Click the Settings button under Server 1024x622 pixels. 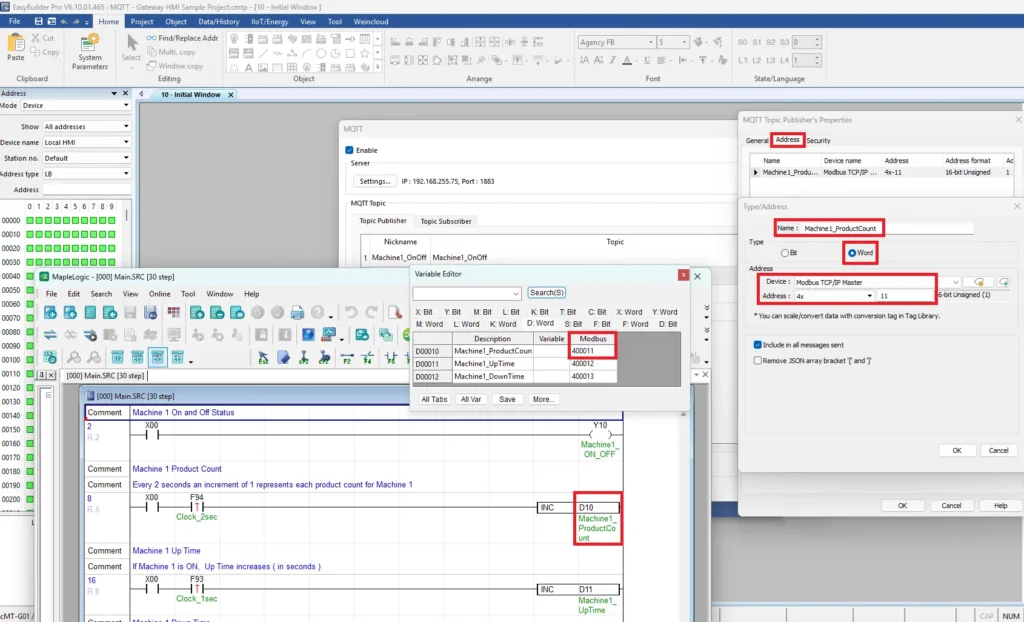point(377,181)
